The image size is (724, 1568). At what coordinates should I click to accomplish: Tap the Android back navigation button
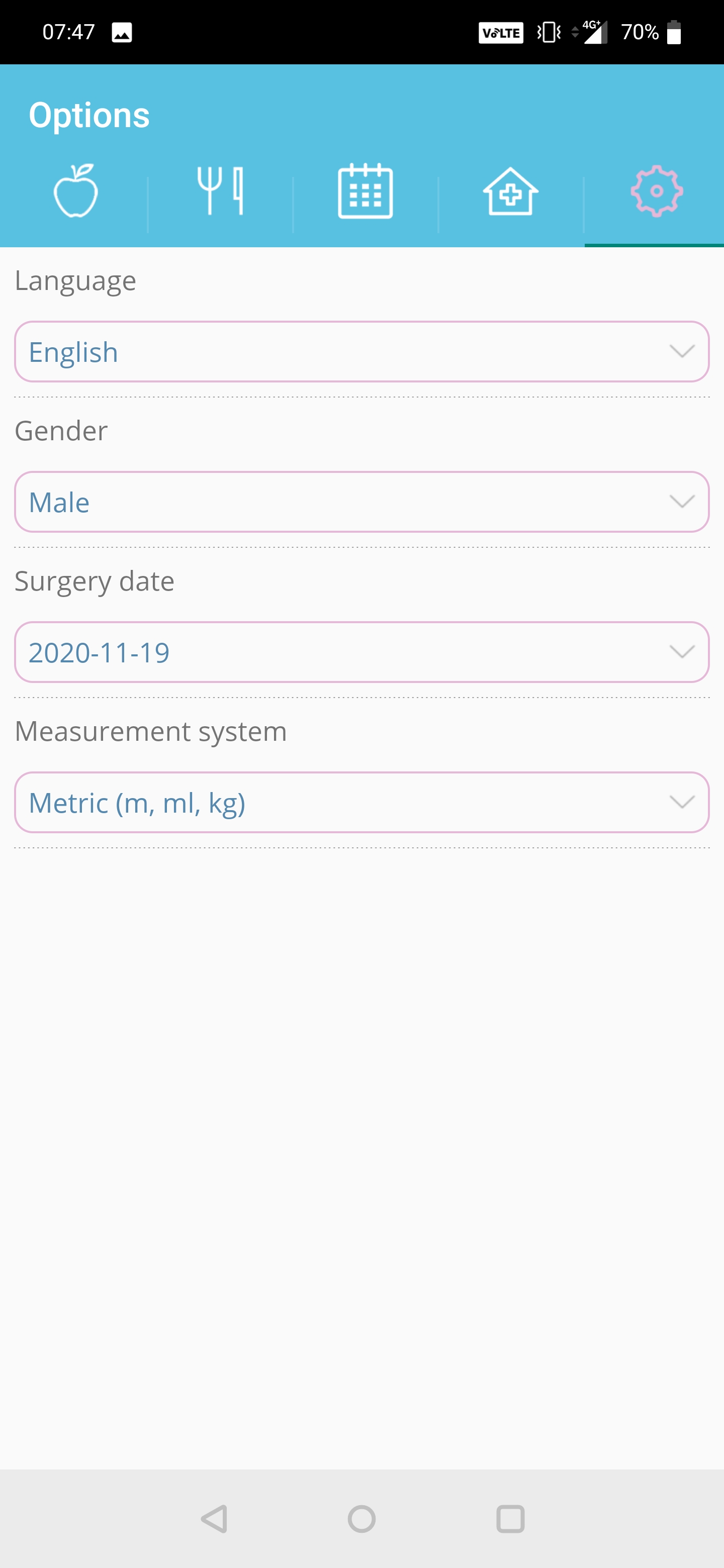[214, 1519]
